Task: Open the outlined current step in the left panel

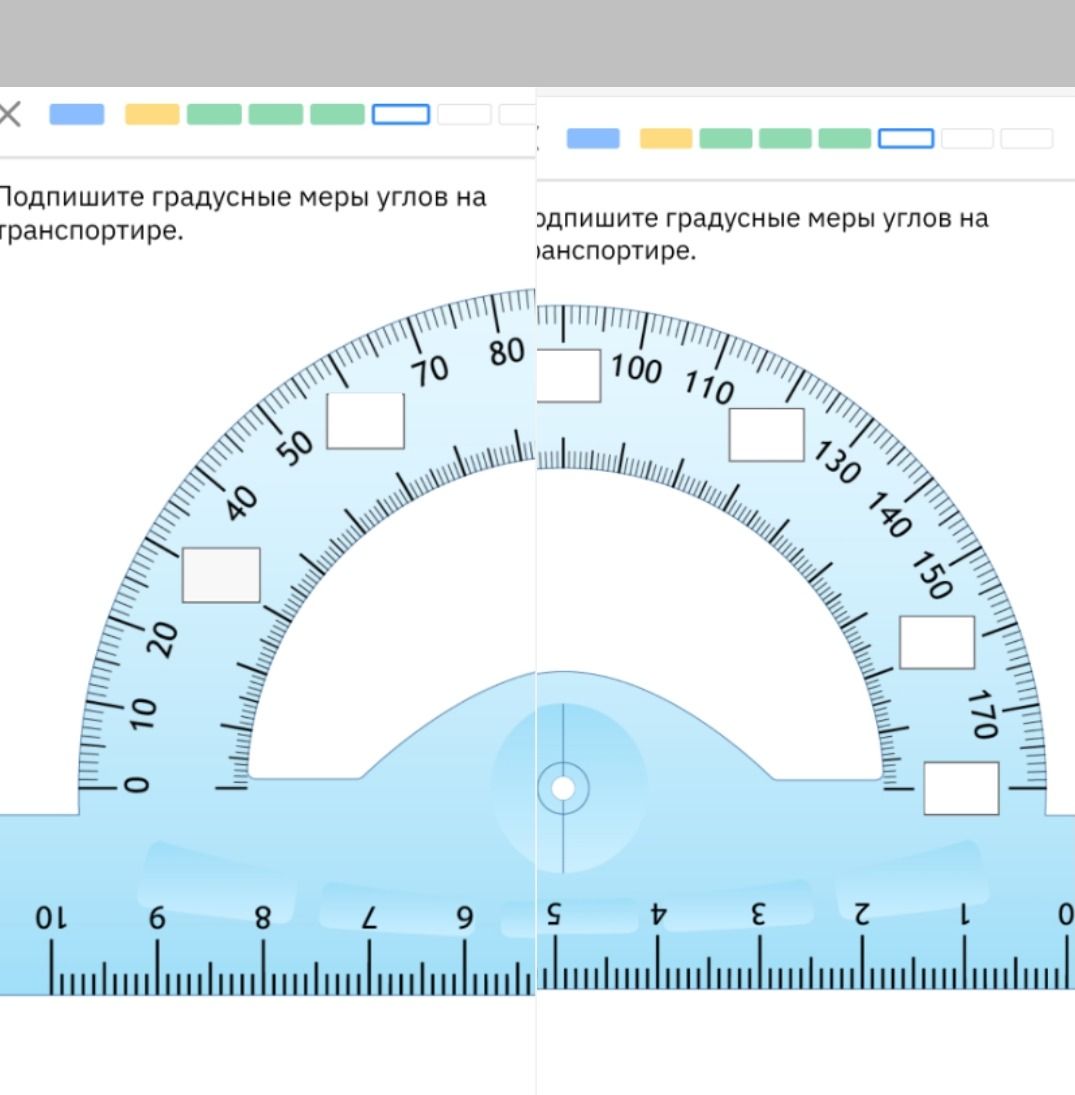Action: (x=401, y=114)
